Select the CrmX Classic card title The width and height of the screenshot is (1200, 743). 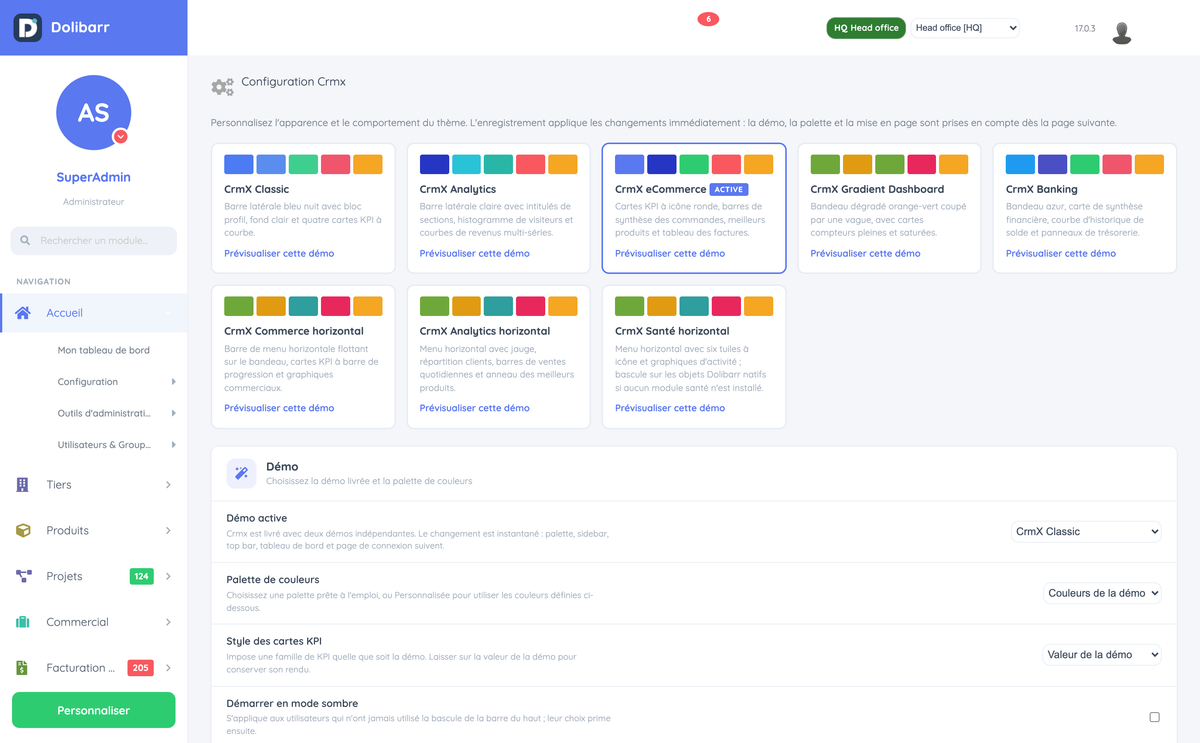[257, 189]
